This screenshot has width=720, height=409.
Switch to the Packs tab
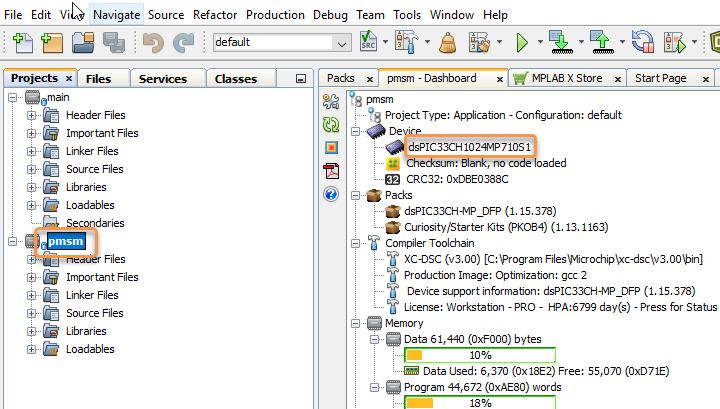click(340, 78)
